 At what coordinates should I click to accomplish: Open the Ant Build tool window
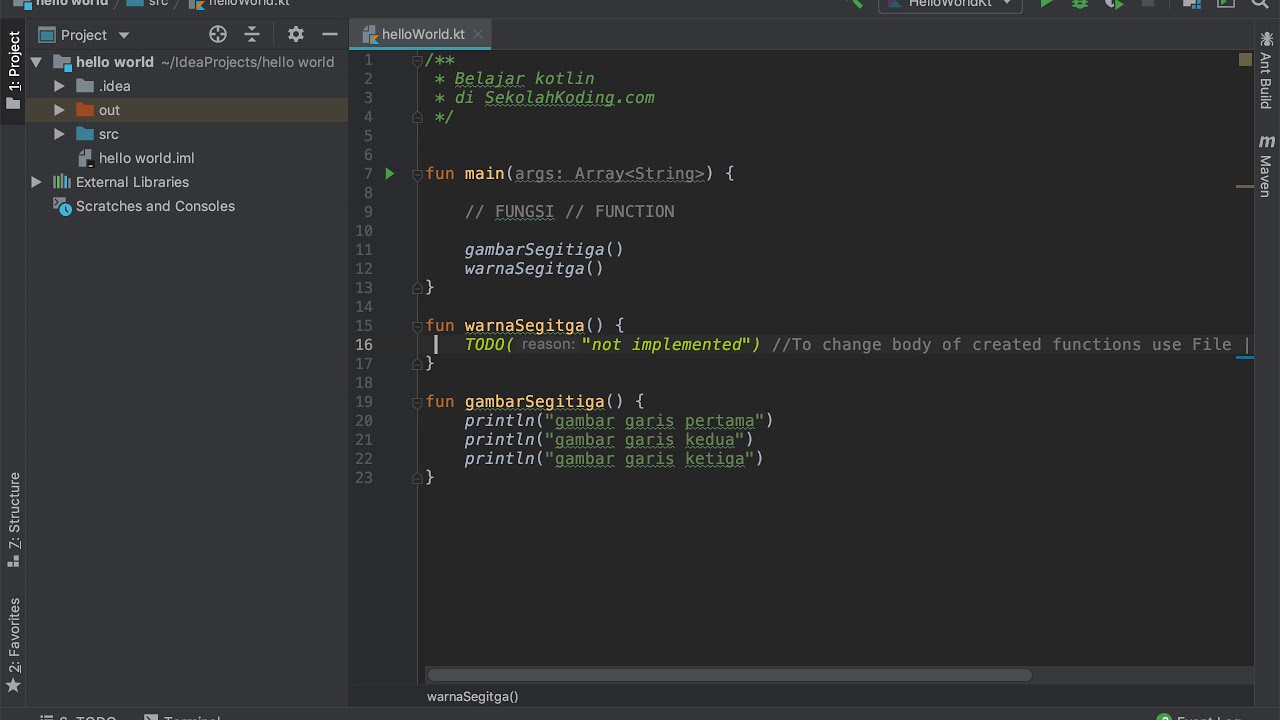[1266, 72]
